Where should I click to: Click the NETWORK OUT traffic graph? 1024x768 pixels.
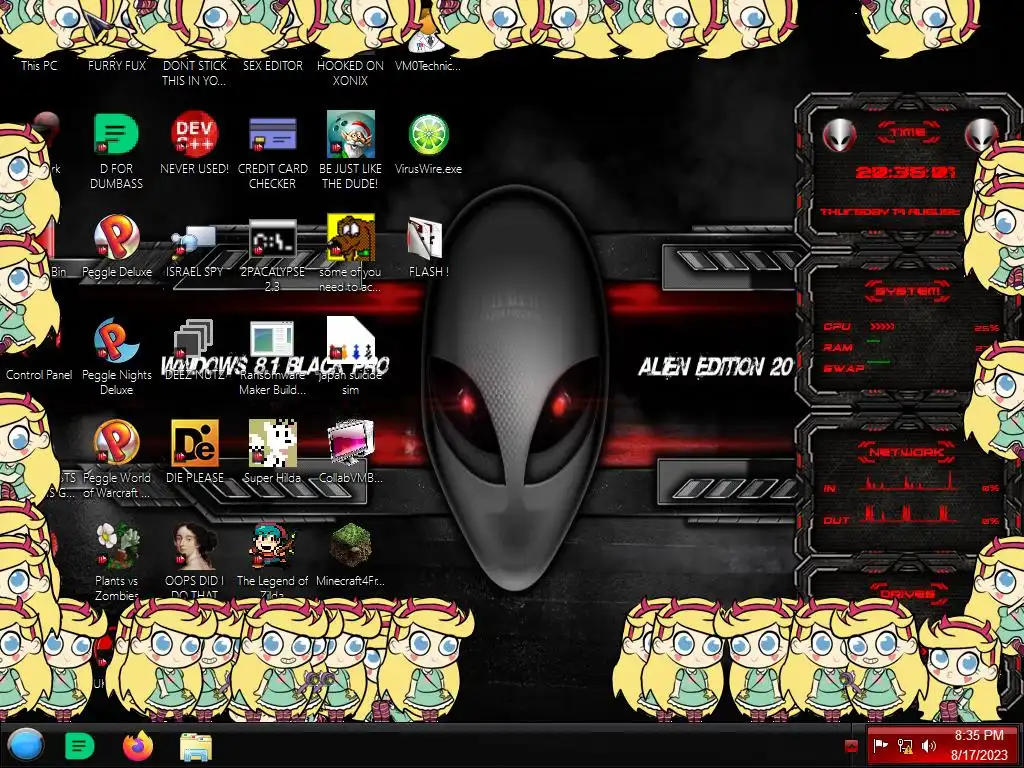point(908,514)
